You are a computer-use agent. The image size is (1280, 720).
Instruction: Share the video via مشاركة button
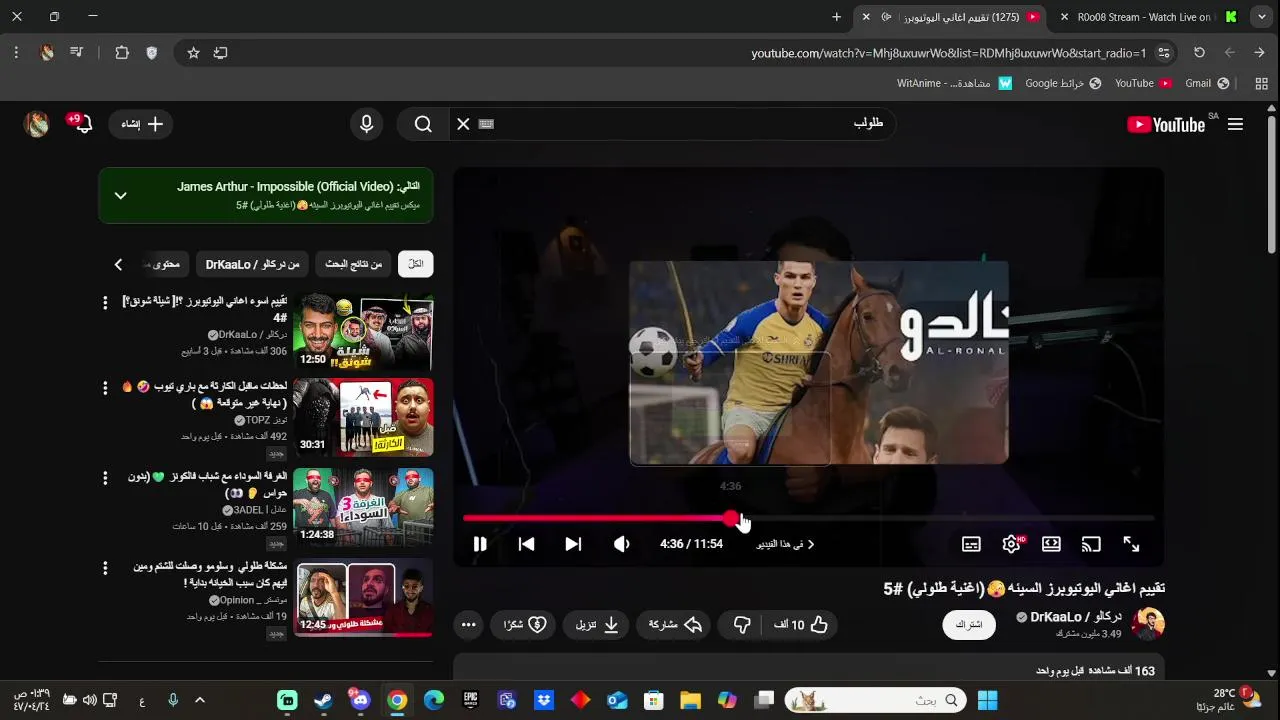point(675,625)
